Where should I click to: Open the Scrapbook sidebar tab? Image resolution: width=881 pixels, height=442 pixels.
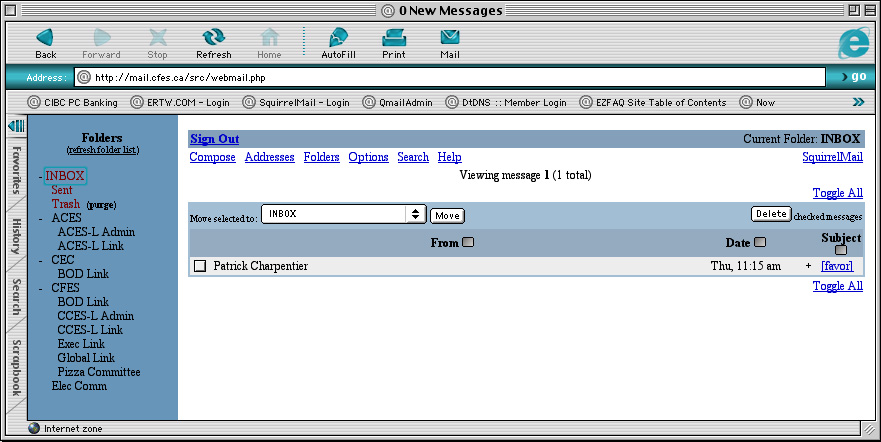coord(16,368)
